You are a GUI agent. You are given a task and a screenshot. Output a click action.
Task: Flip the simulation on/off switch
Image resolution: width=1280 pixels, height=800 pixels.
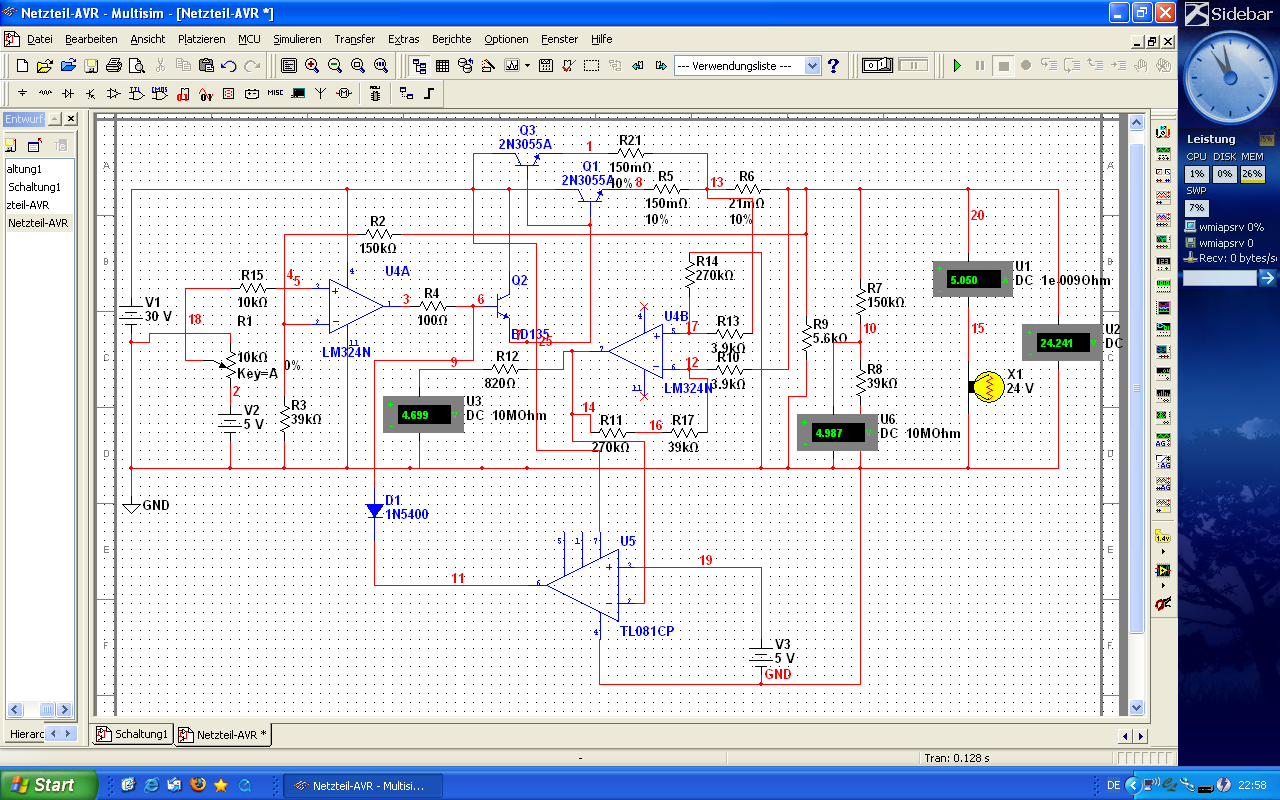coord(877,65)
